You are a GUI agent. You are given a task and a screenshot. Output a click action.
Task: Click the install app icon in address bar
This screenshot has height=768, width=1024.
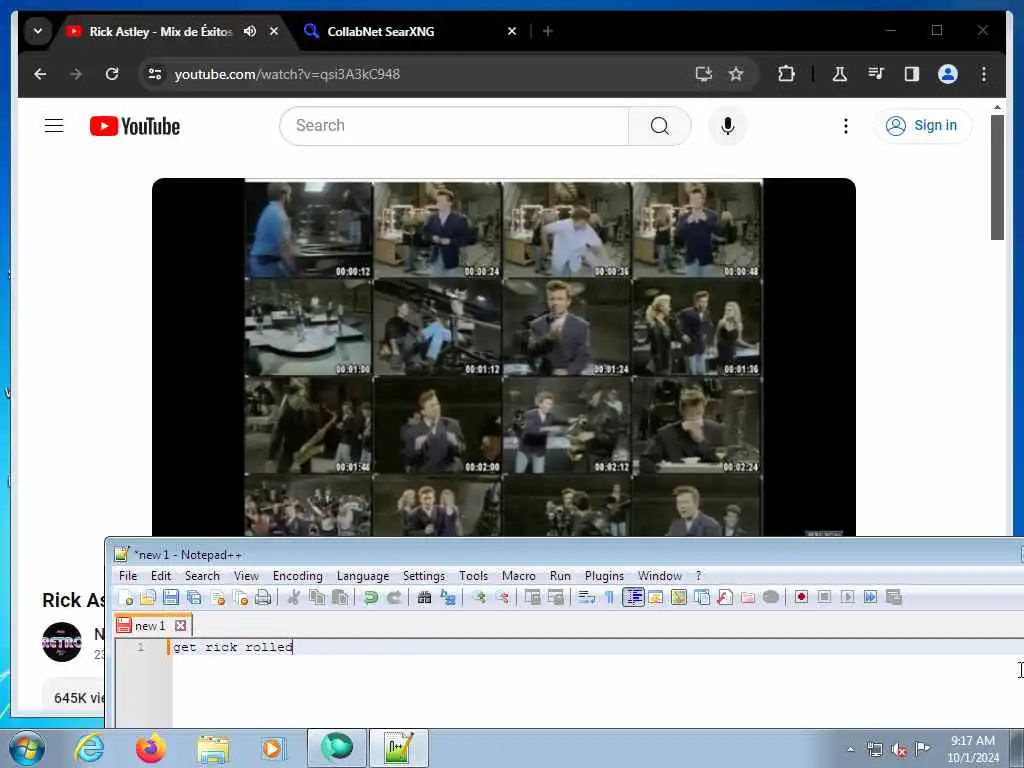[x=703, y=74]
